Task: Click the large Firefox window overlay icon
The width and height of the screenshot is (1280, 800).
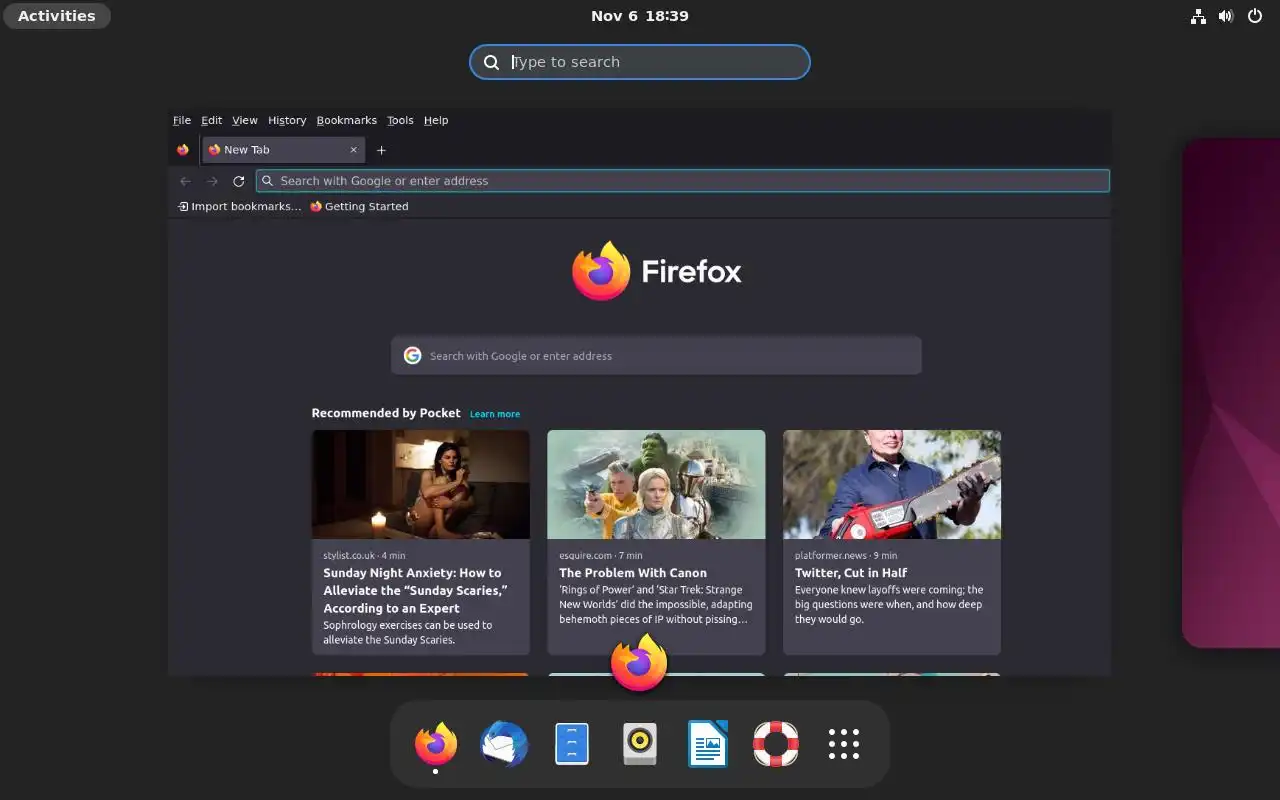Action: (x=639, y=662)
